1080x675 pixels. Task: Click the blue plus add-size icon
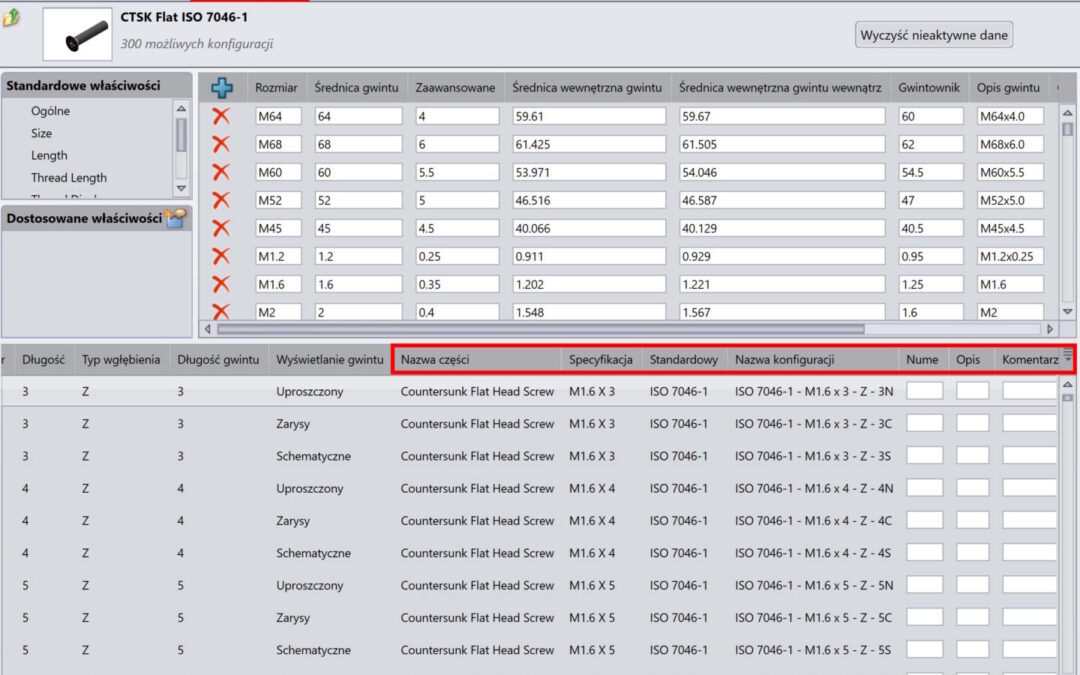click(222, 88)
